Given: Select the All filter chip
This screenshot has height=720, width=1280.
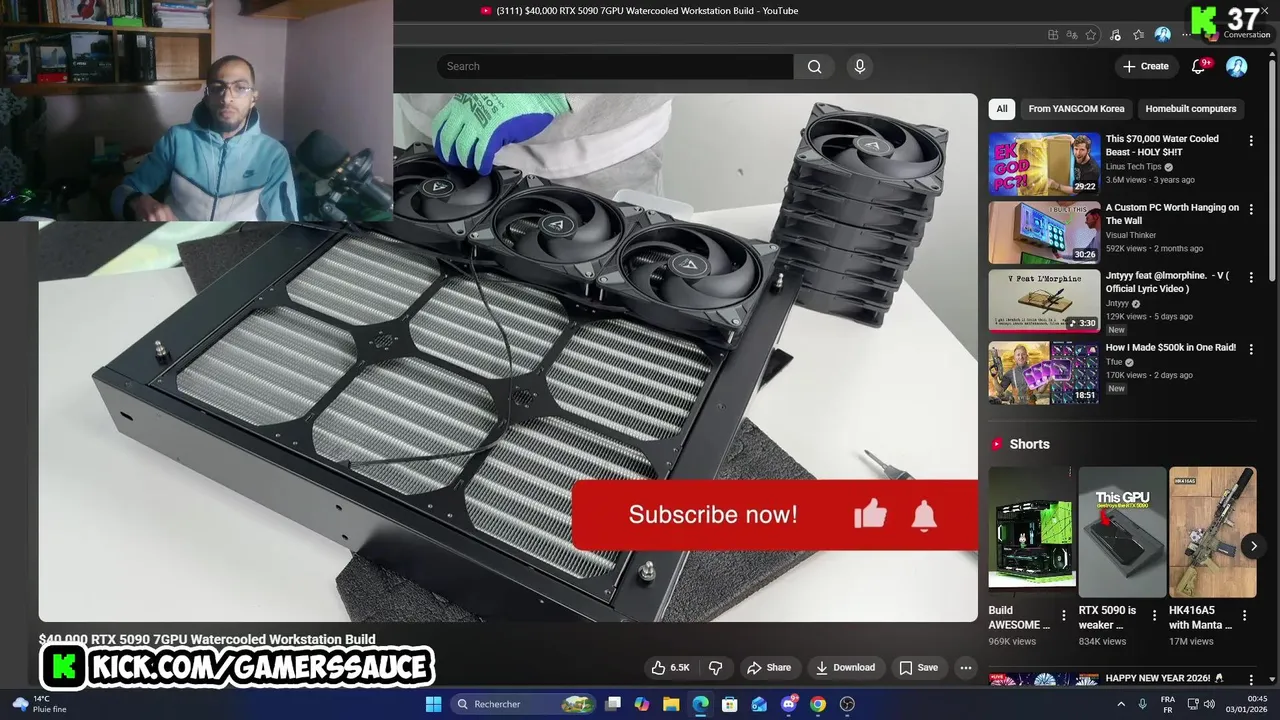Looking at the screenshot, I should pos(1002,108).
